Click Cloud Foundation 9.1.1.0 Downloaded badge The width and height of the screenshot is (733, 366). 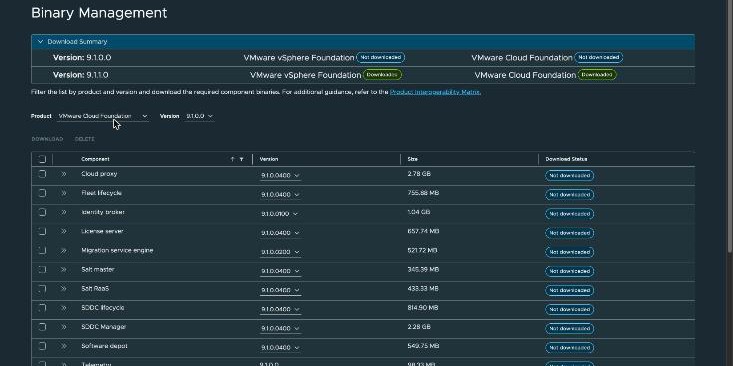[x=597, y=75]
